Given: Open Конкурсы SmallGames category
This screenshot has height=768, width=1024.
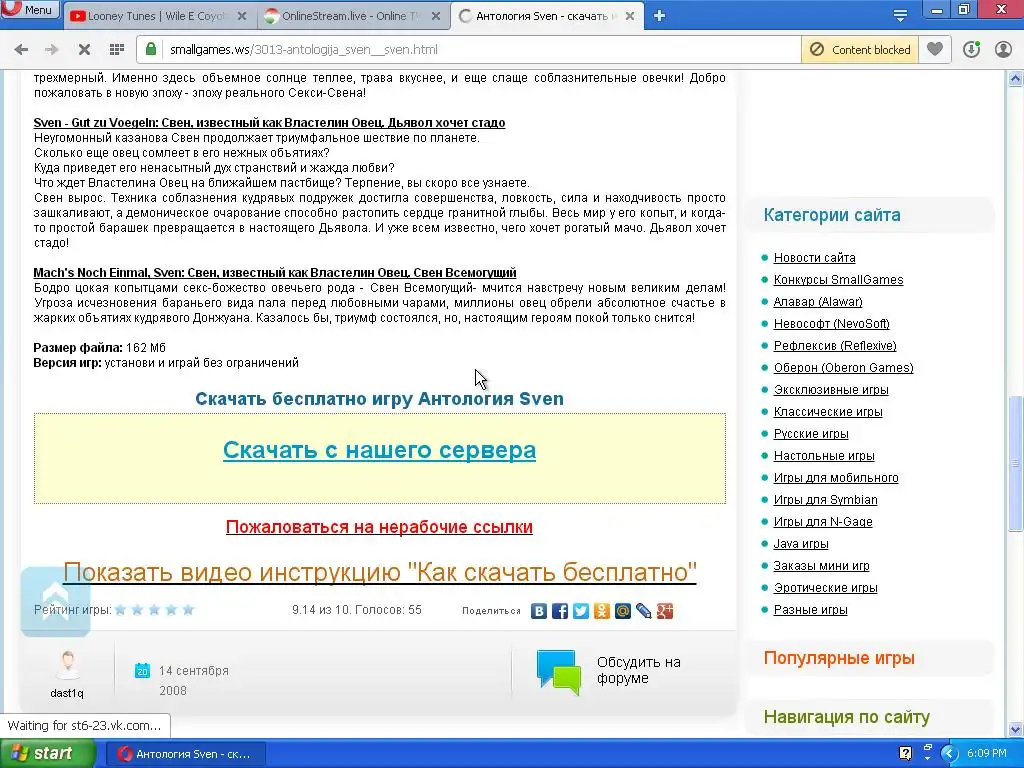Looking at the screenshot, I should click(x=839, y=280).
